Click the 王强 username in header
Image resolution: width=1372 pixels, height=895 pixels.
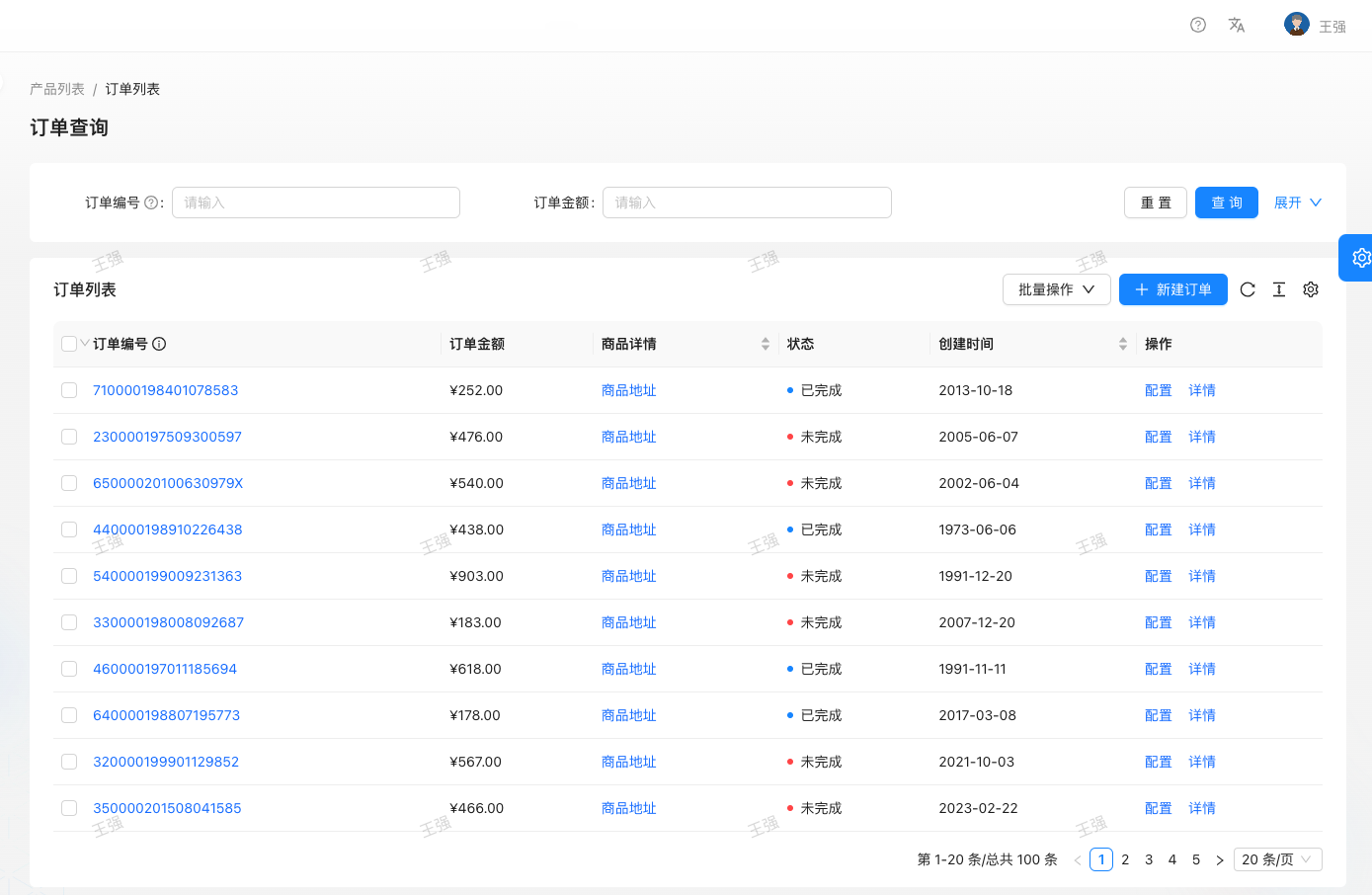click(x=1332, y=27)
